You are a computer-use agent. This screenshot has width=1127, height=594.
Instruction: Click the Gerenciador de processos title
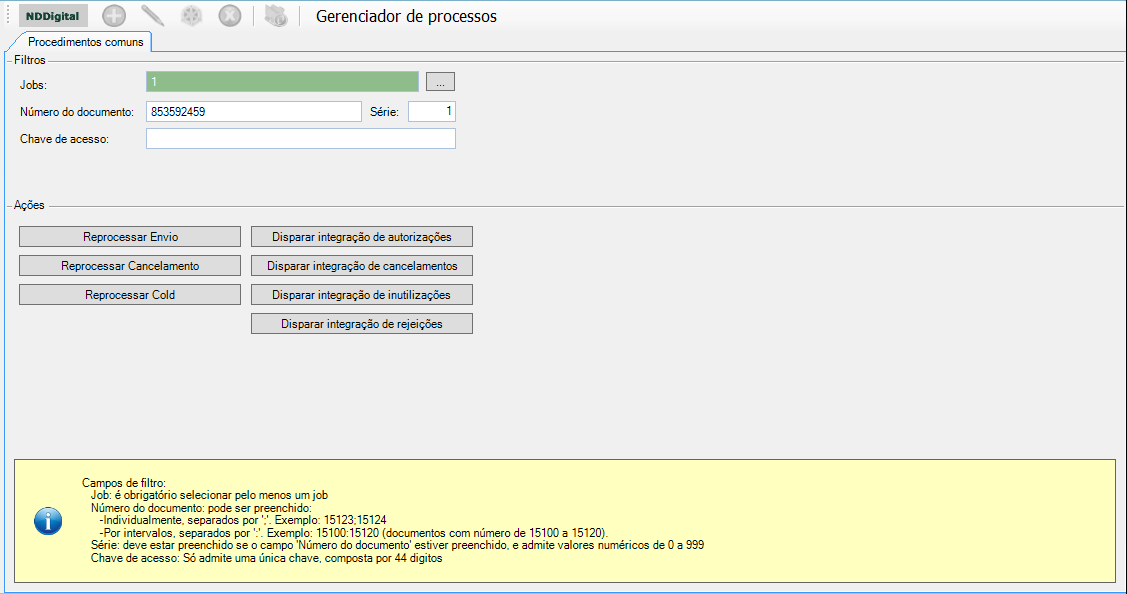(406, 17)
